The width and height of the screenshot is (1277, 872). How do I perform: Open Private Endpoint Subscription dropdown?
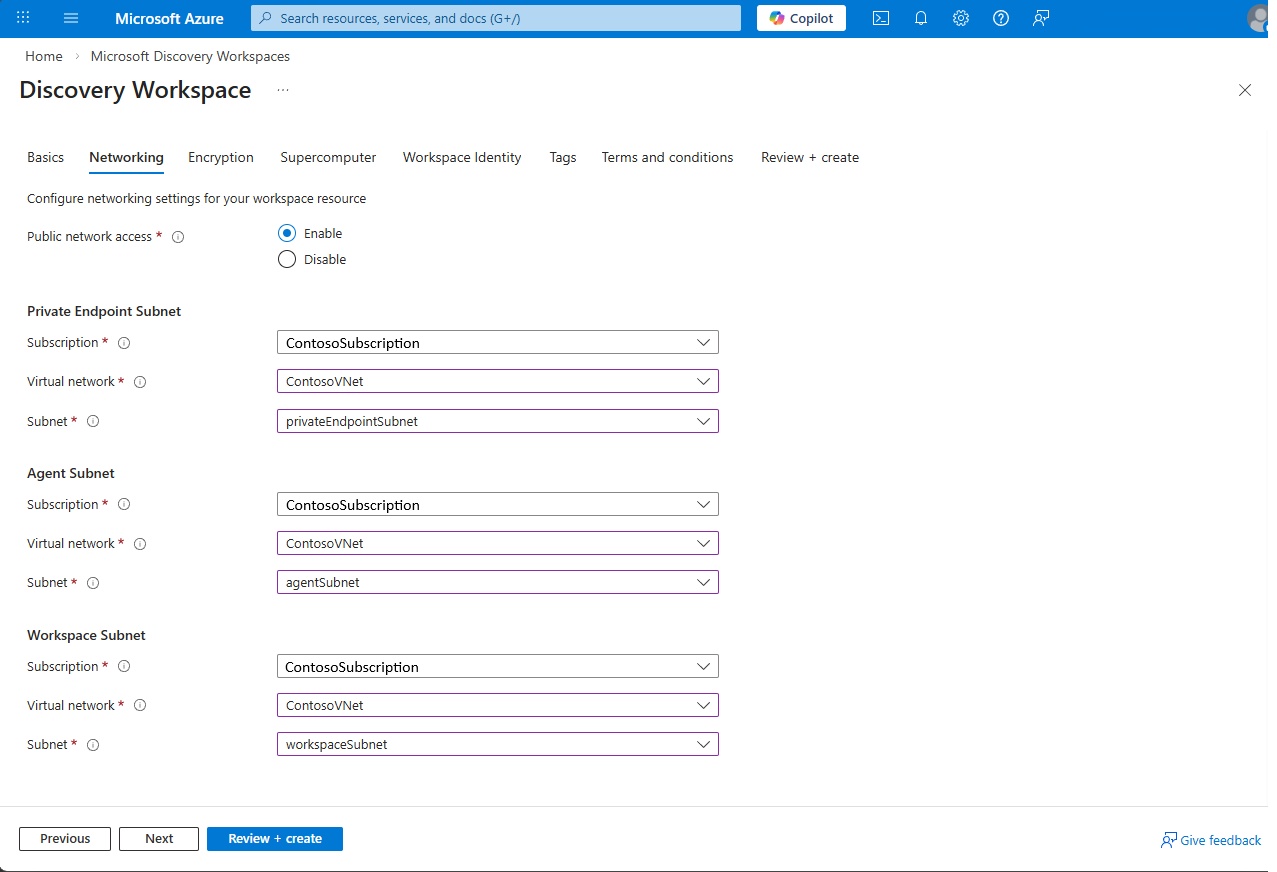coord(498,342)
